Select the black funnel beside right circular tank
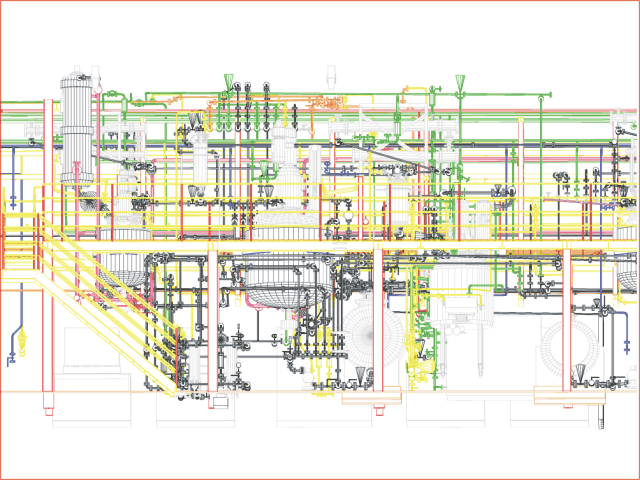 (580, 375)
